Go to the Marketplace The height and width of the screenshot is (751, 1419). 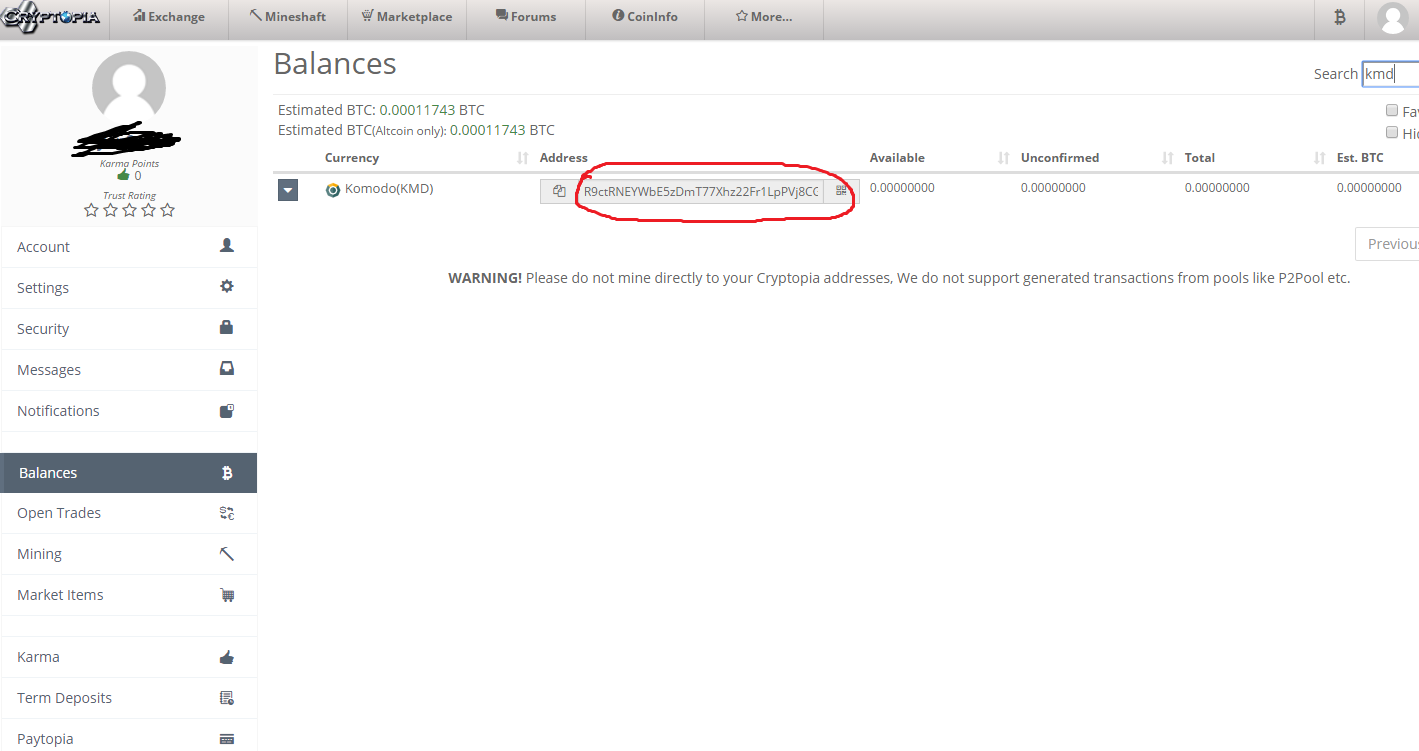point(407,17)
